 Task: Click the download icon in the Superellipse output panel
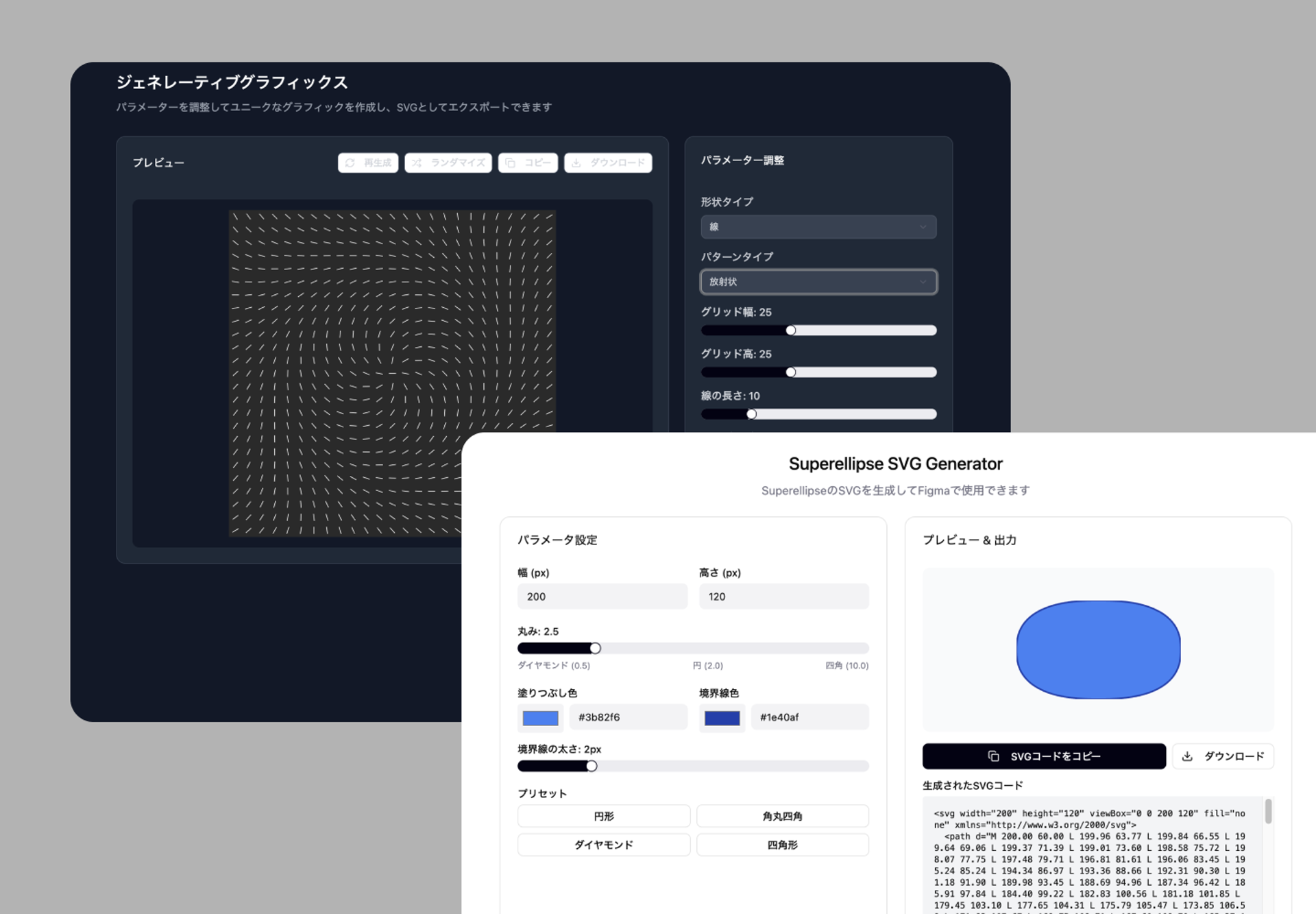click(1187, 756)
